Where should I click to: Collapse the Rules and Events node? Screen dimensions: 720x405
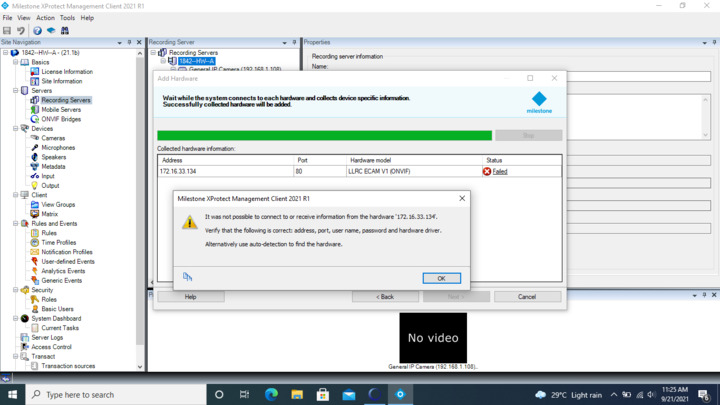pyautogui.click(x=16, y=224)
